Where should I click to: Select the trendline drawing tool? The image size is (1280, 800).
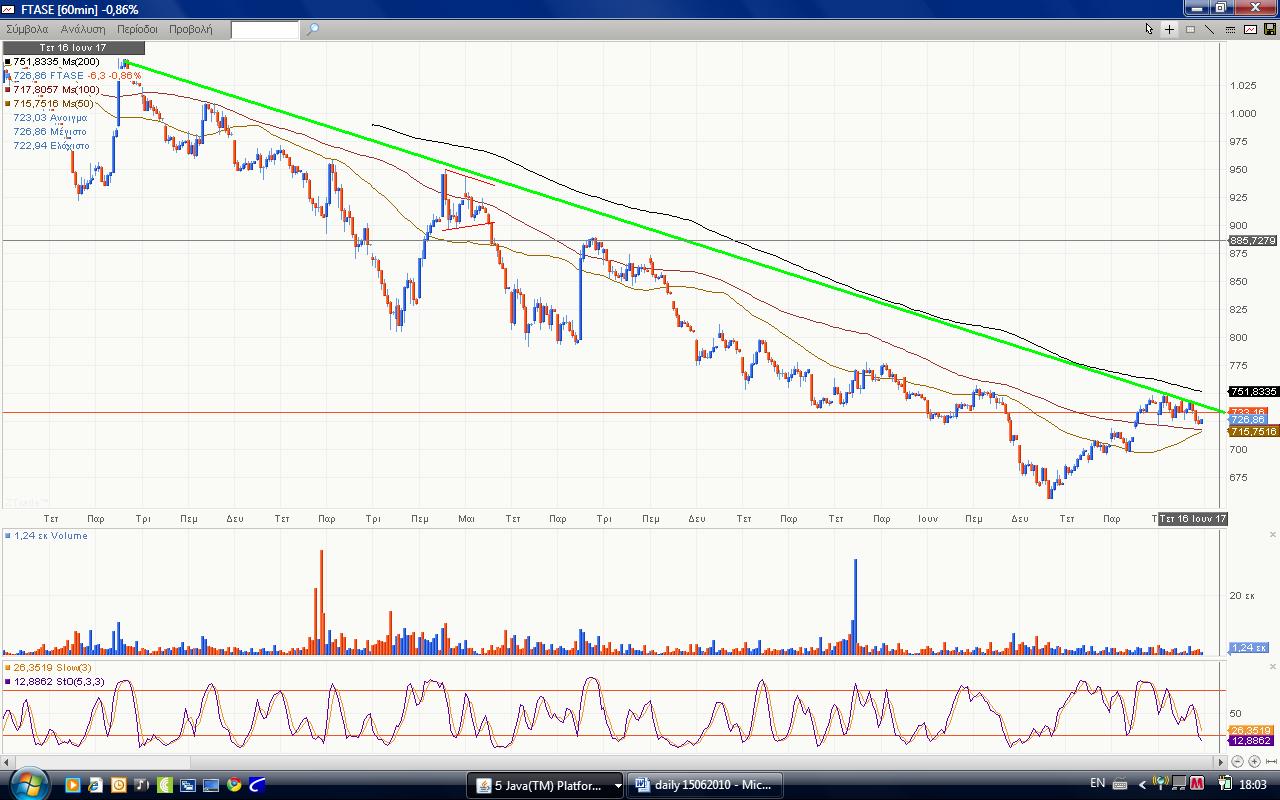pyautogui.click(x=1210, y=29)
